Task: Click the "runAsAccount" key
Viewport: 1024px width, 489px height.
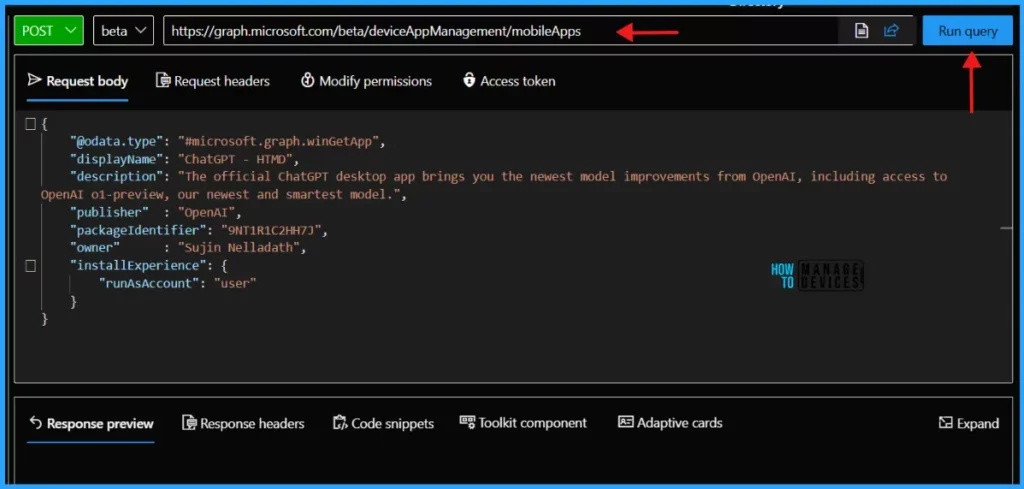Action: (x=149, y=283)
